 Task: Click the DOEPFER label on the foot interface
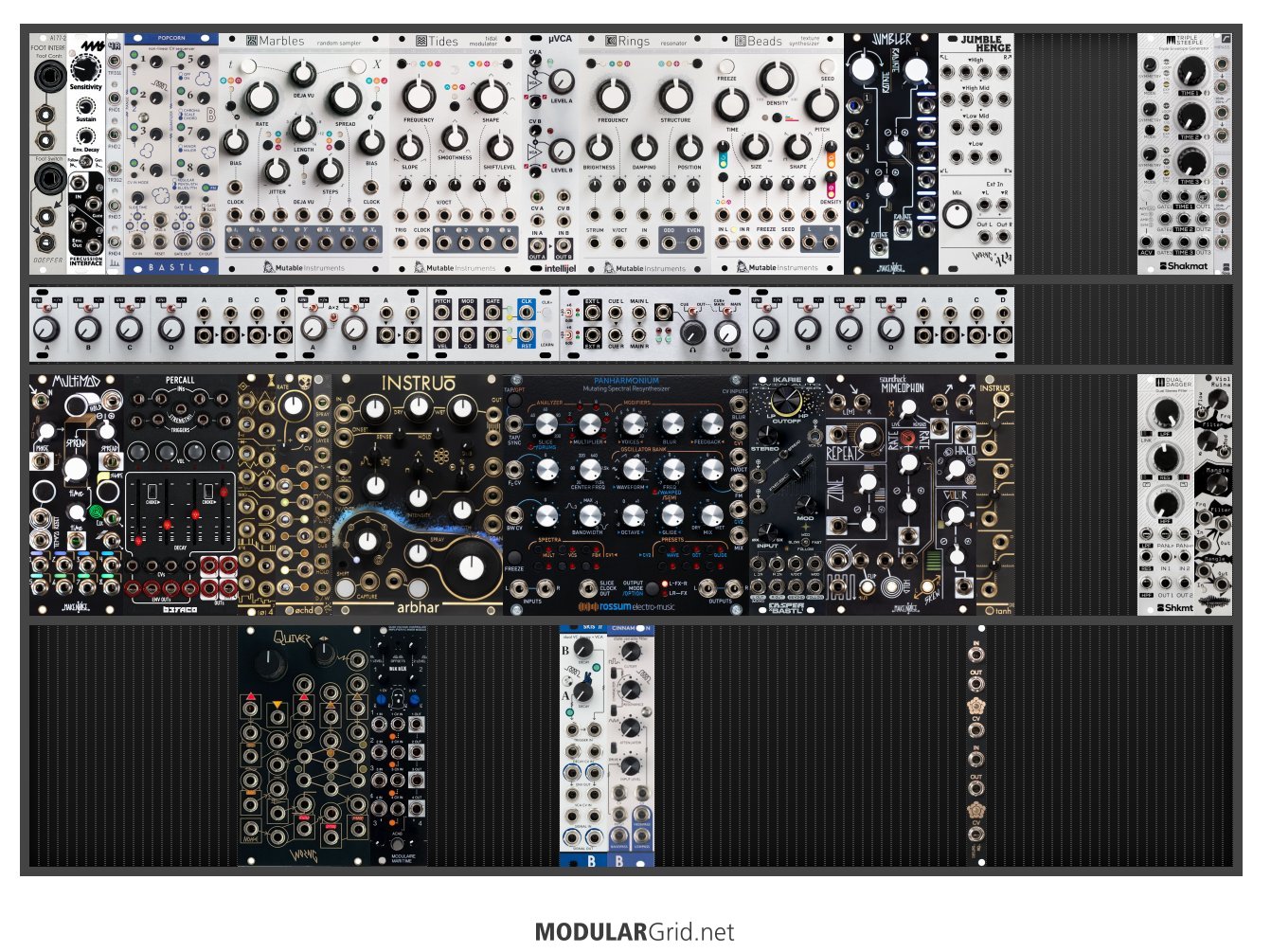(x=47, y=260)
